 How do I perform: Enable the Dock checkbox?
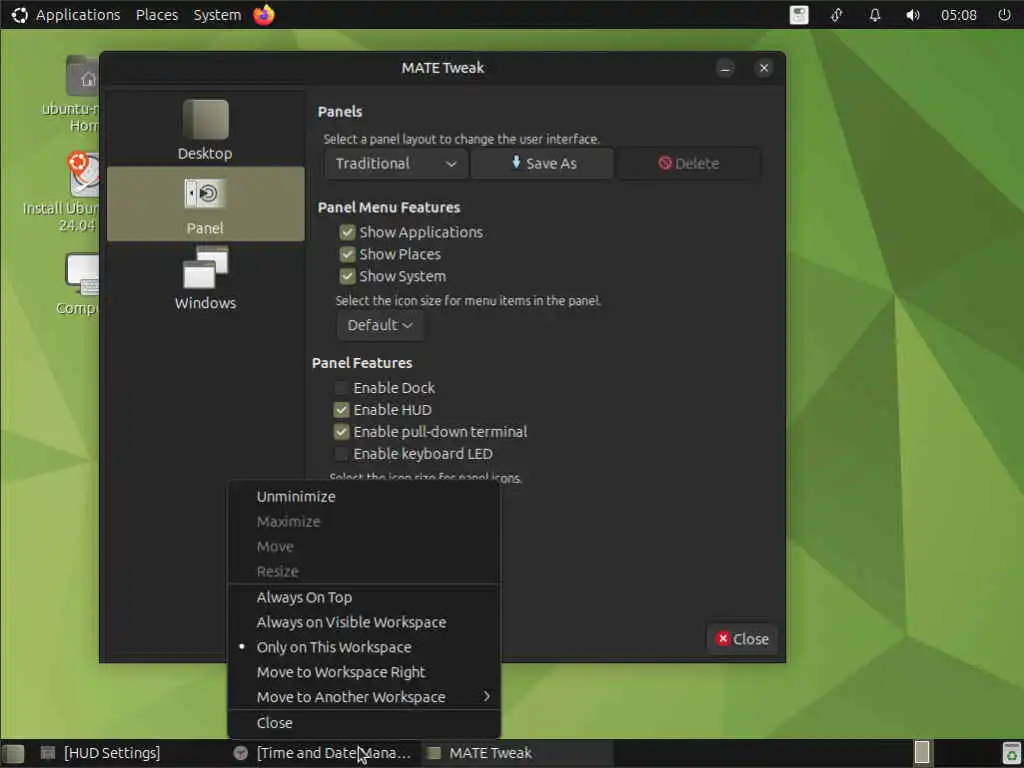341,388
